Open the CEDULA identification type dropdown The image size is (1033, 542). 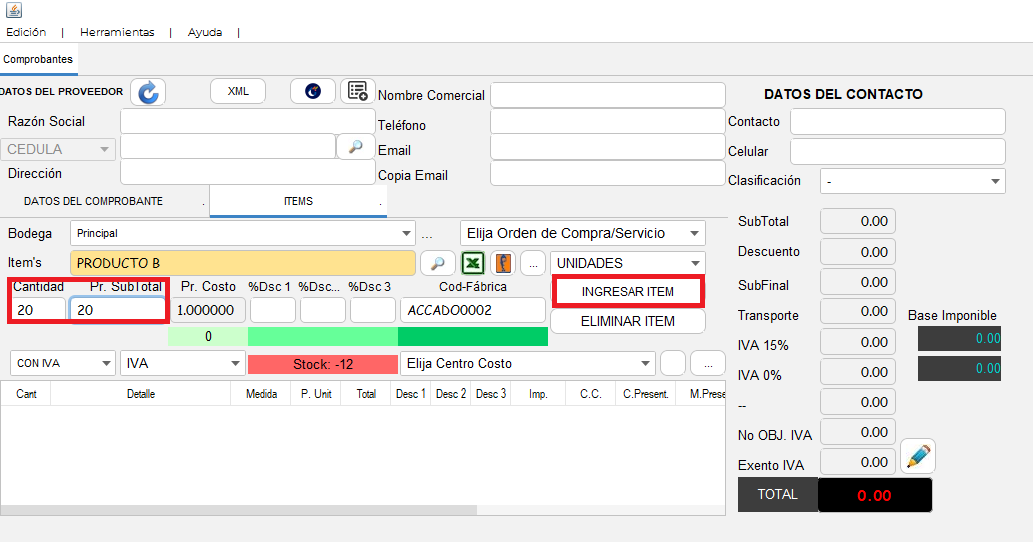pyautogui.click(x=58, y=149)
